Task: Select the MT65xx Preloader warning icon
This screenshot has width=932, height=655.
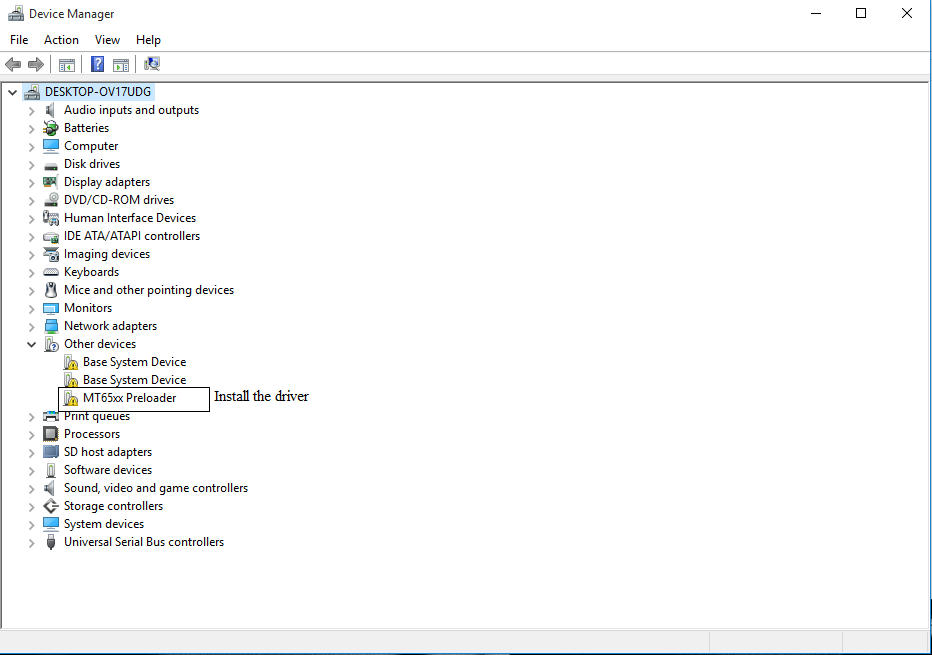Action: (71, 398)
